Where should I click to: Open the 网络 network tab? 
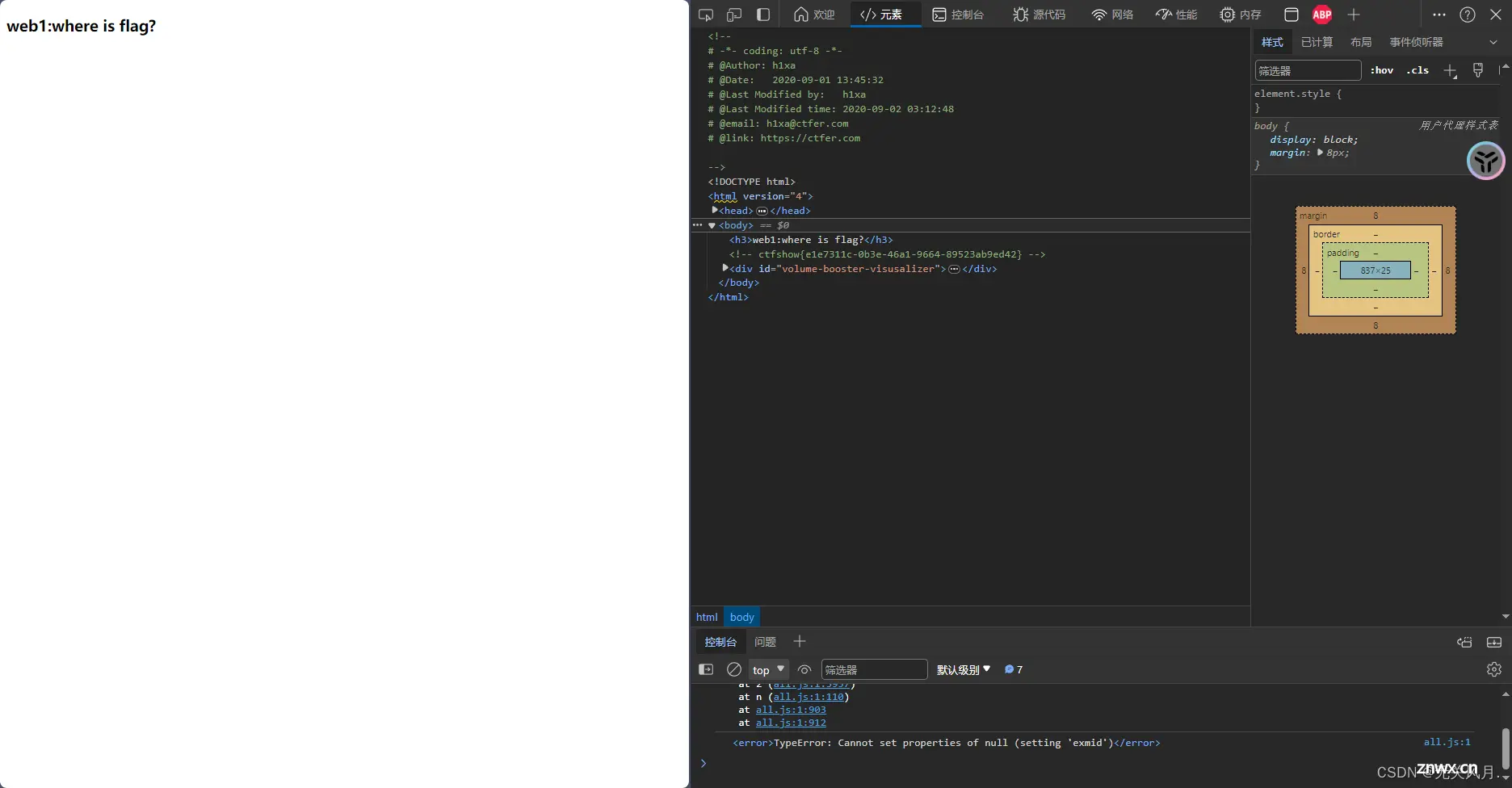point(1112,15)
